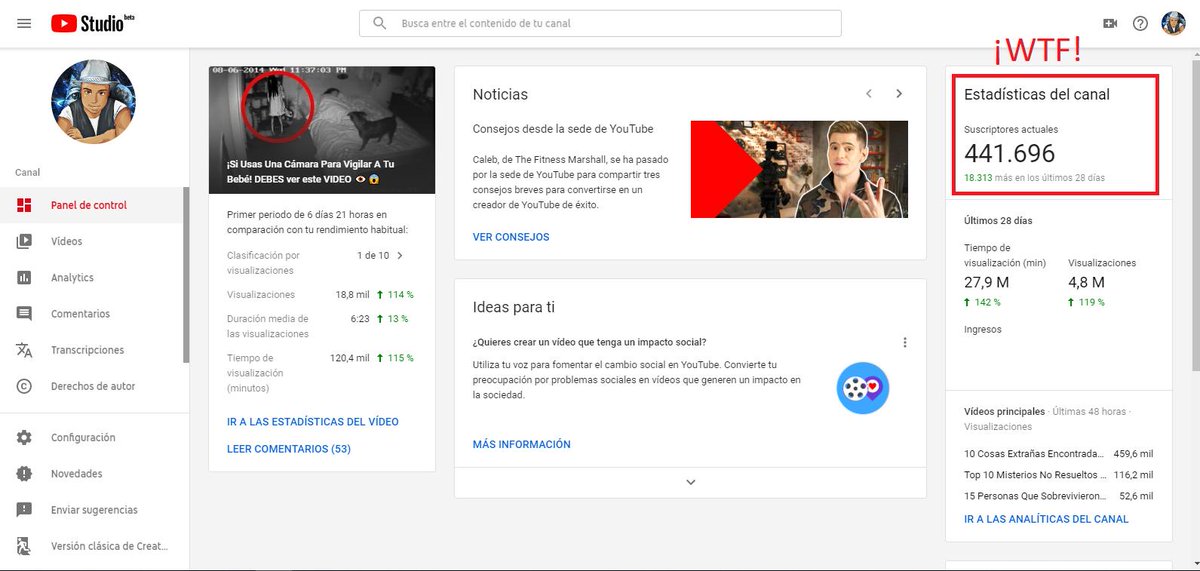Click Top 10 Misterios No Resueltos video row

click(1058, 475)
